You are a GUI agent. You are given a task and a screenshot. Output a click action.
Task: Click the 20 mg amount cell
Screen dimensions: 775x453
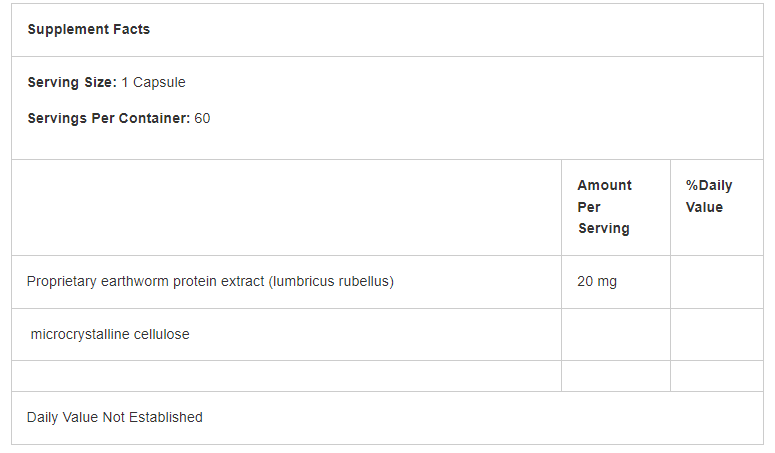pos(597,281)
